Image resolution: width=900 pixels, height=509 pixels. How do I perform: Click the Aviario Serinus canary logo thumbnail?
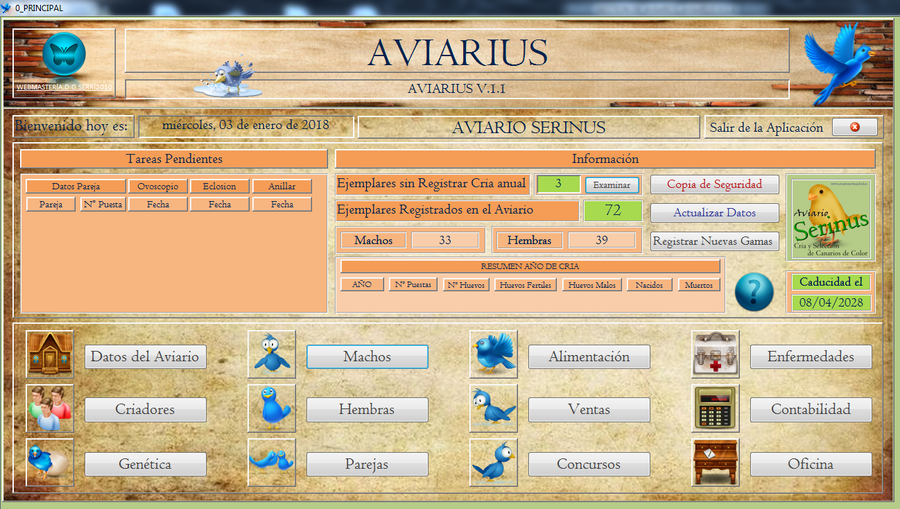[830, 219]
